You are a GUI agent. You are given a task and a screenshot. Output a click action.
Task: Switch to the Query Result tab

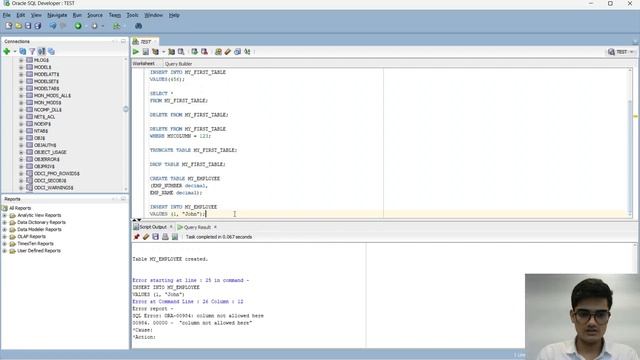click(x=197, y=227)
